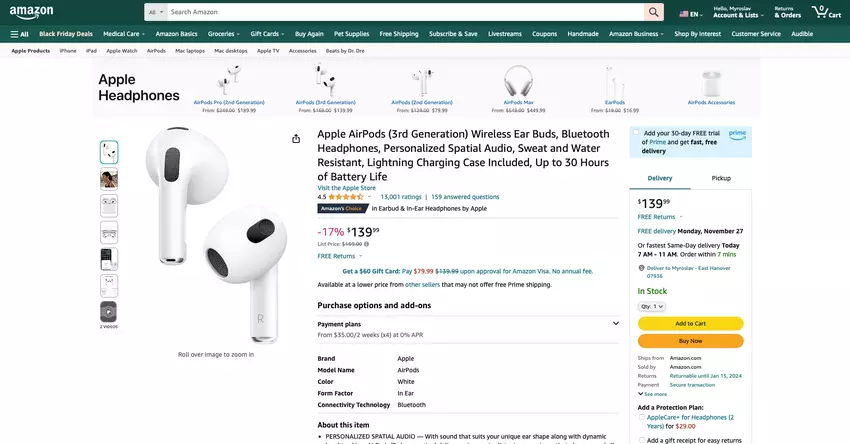Screen dimensions: 850x444
Task: Type in the Search Amazon field
Action: pos(400,12)
